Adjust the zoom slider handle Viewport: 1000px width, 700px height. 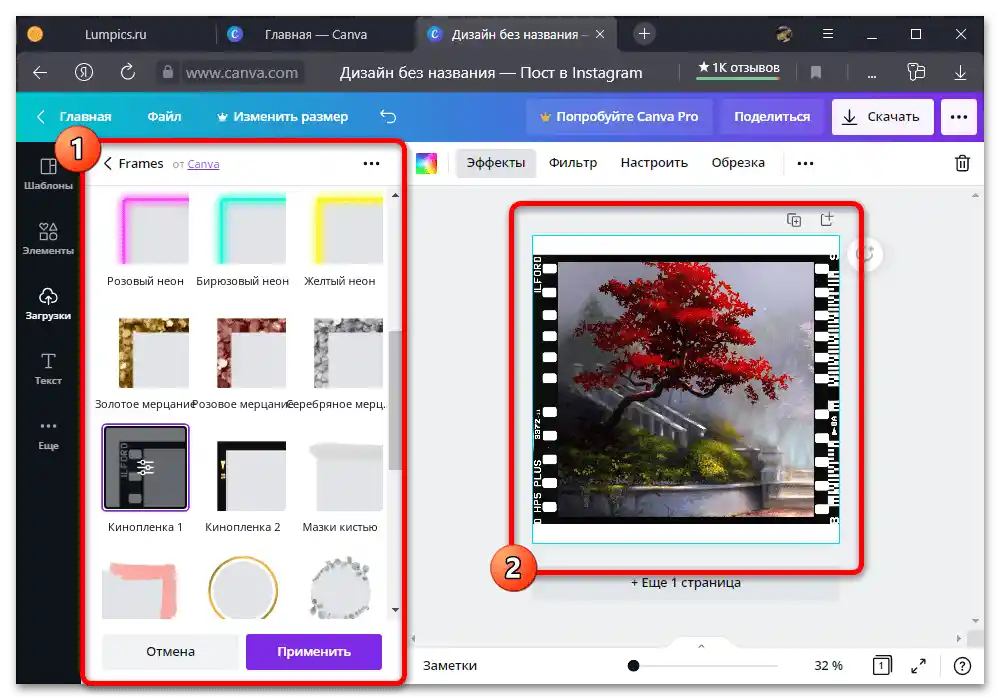(633, 666)
